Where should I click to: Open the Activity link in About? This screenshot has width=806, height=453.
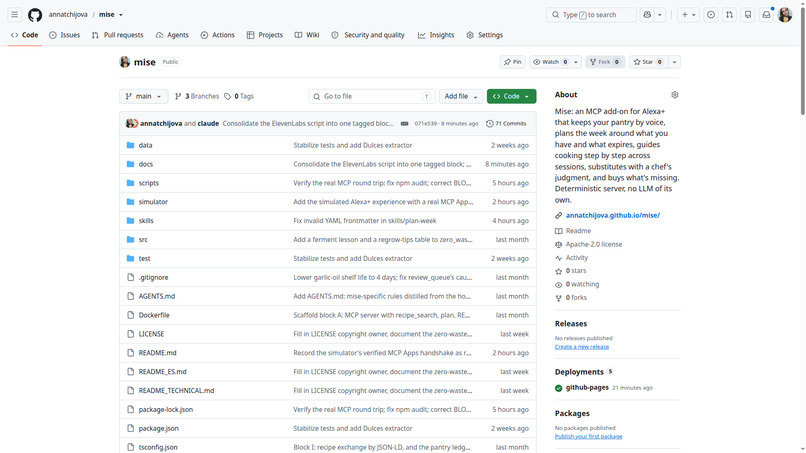(x=577, y=258)
